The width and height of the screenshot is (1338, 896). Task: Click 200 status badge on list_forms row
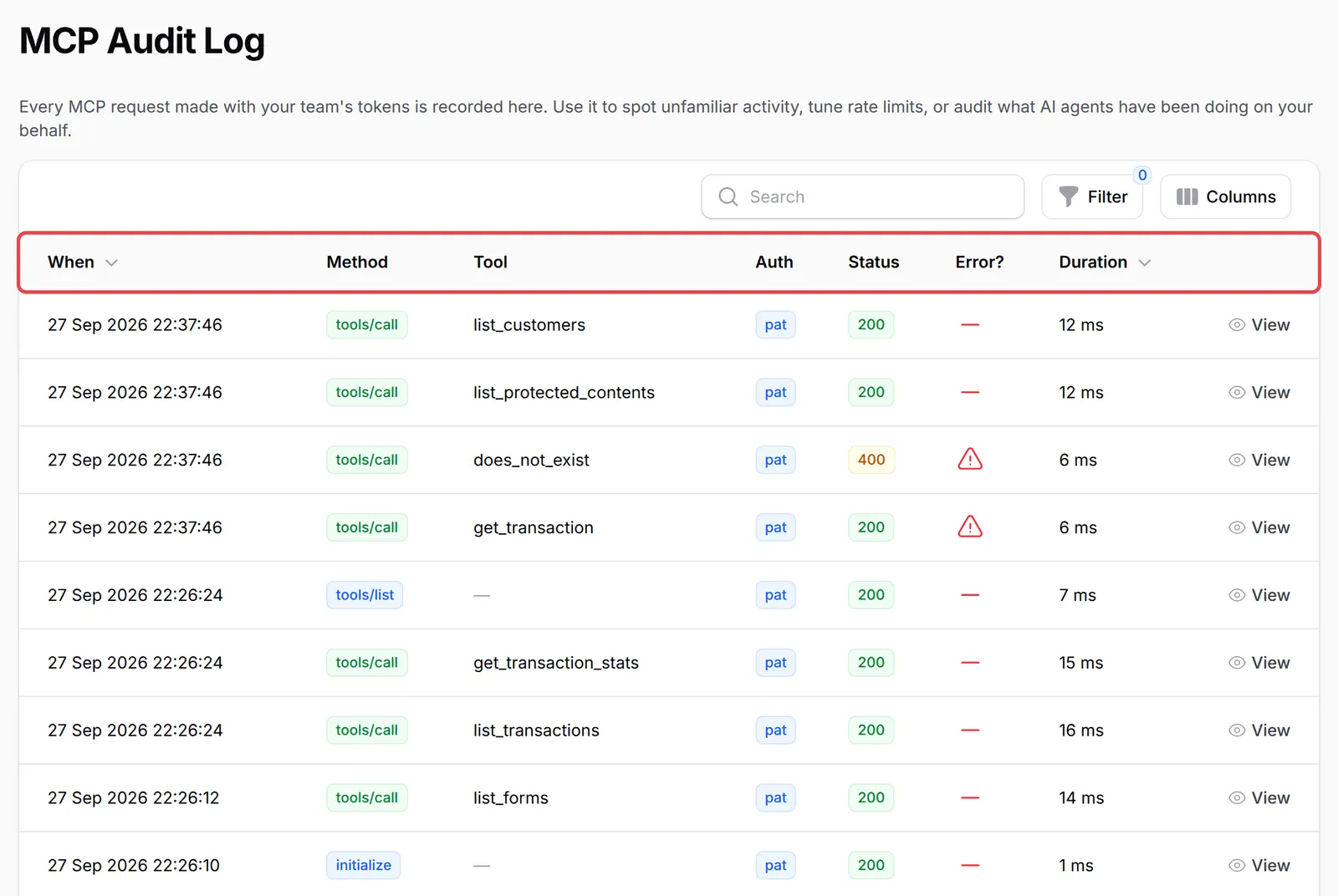coord(871,797)
